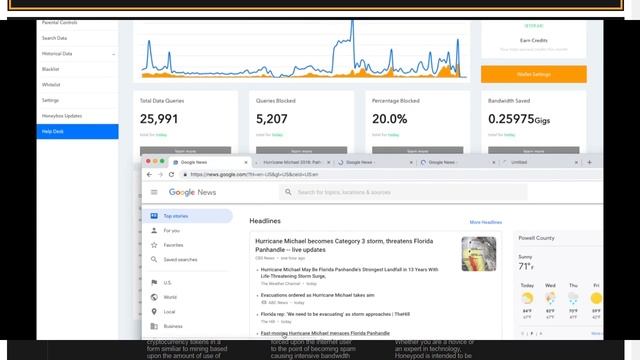
Task: Click the search magnifier icon in Google News
Action: pos(288,192)
